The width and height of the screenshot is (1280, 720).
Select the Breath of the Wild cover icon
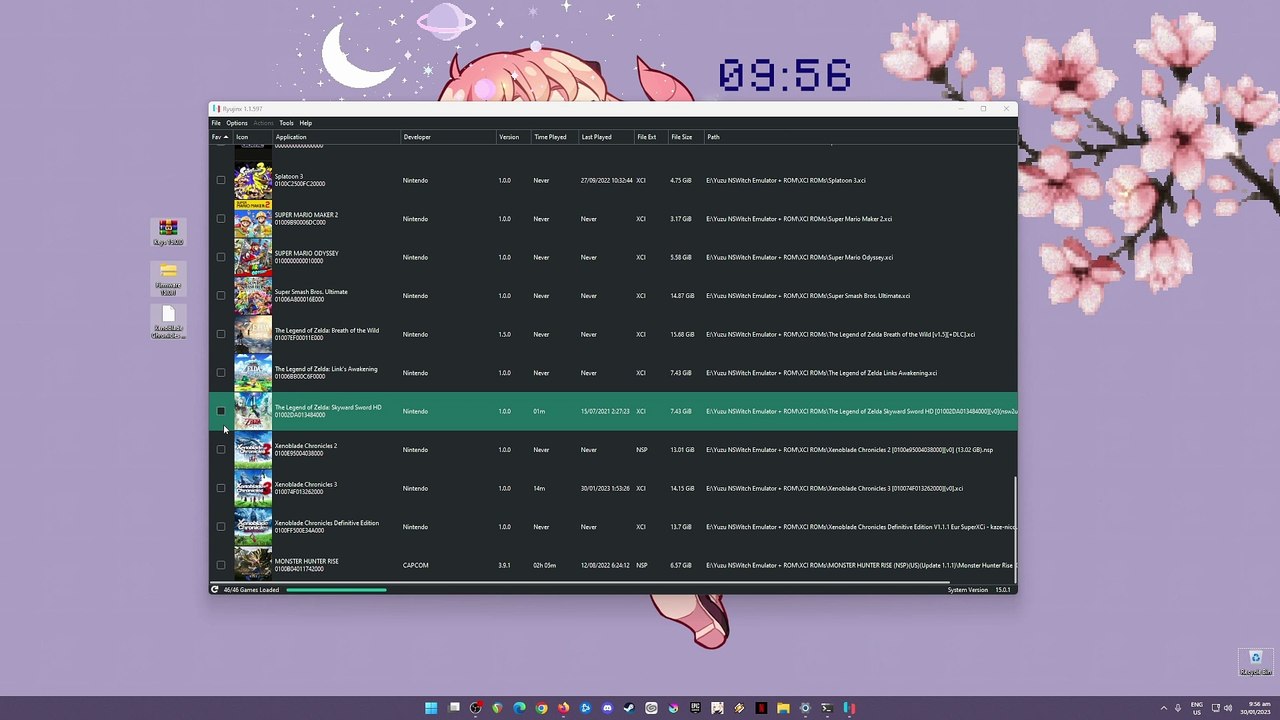coord(253,334)
